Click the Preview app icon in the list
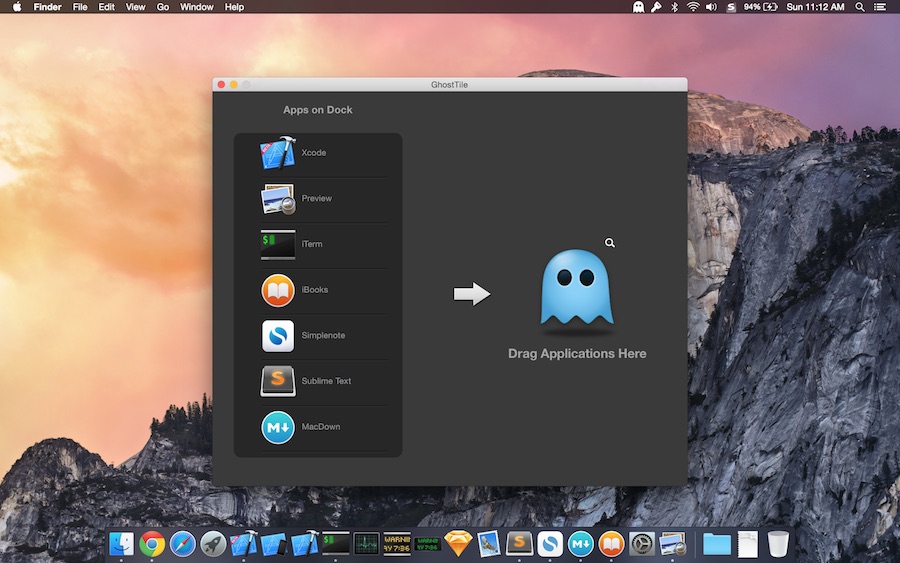 point(278,199)
